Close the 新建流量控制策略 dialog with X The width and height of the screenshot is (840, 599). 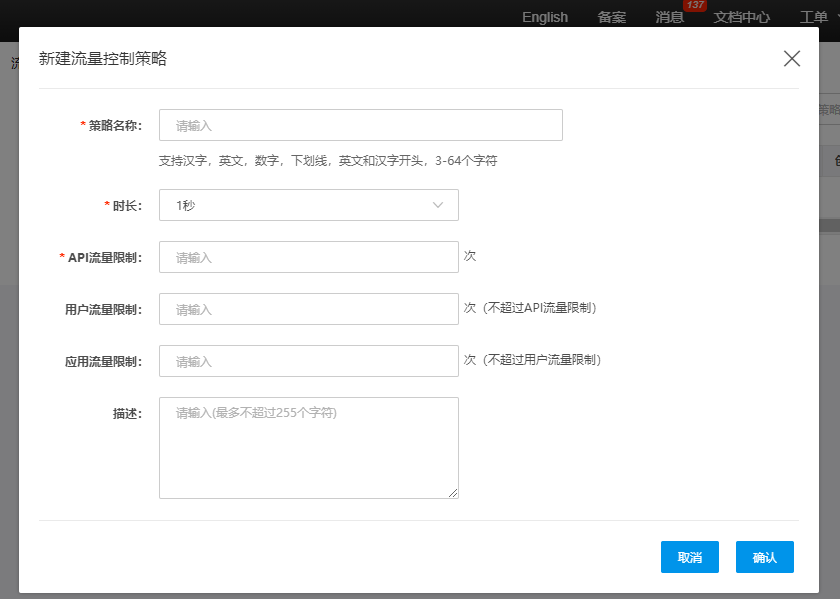click(x=792, y=58)
